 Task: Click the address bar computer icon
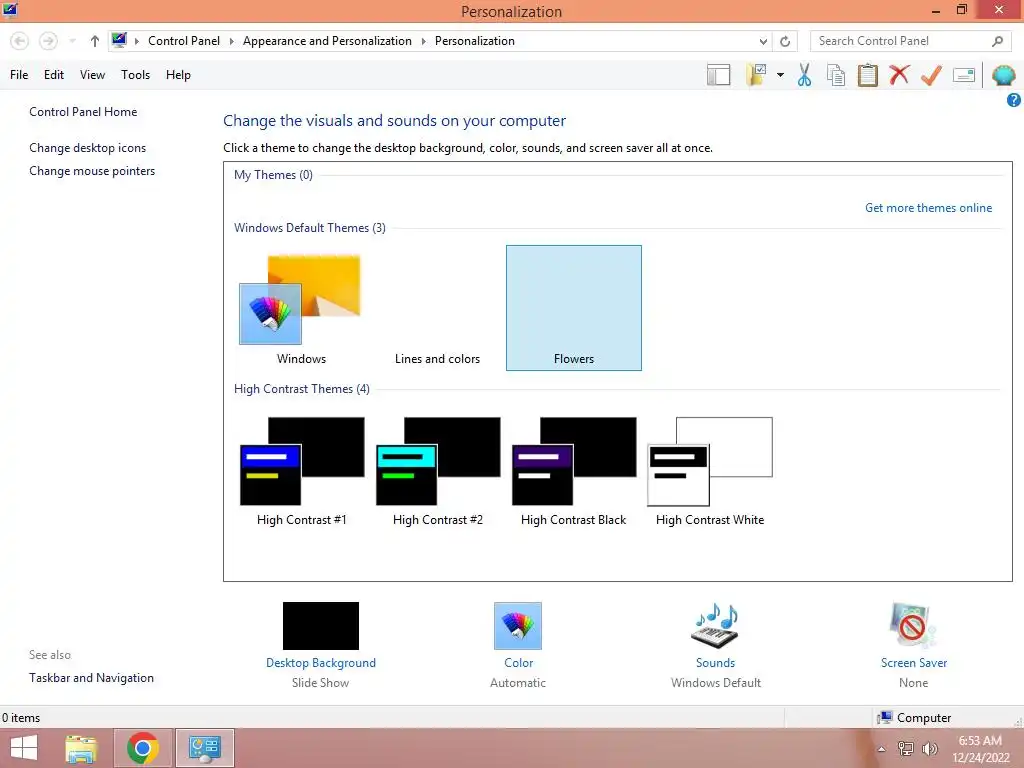point(119,40)
